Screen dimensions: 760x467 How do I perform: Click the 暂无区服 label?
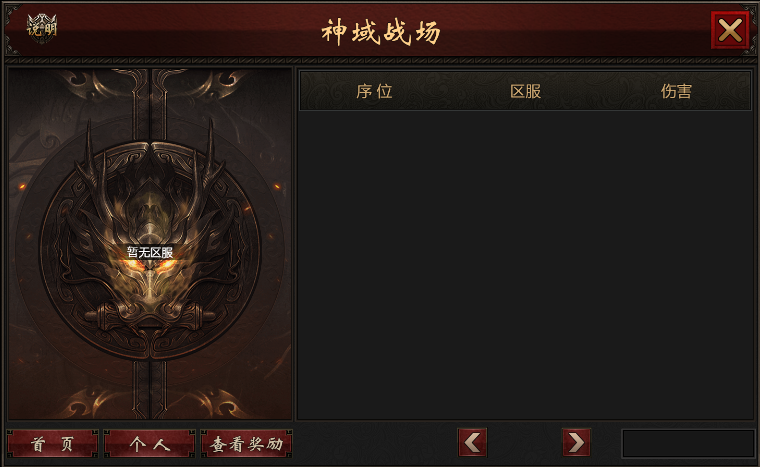click(150, 252)
